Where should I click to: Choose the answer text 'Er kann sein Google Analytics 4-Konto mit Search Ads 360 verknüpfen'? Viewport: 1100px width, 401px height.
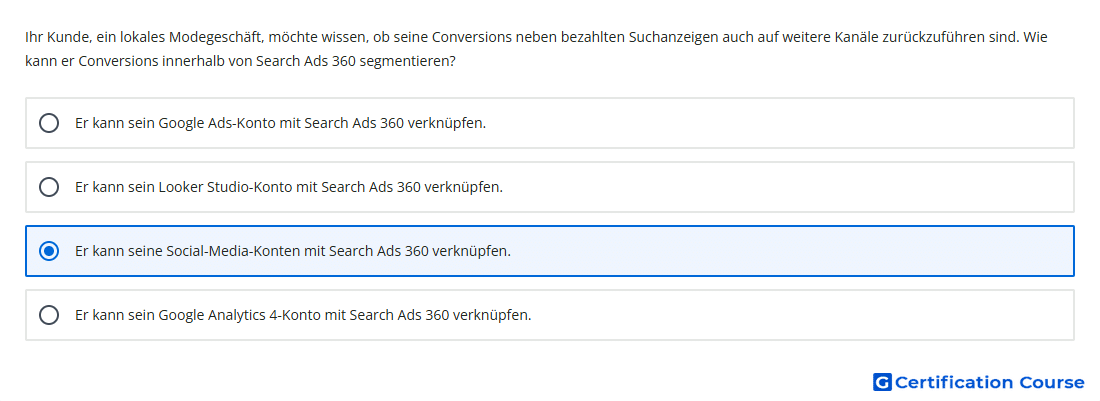[303, 315]
